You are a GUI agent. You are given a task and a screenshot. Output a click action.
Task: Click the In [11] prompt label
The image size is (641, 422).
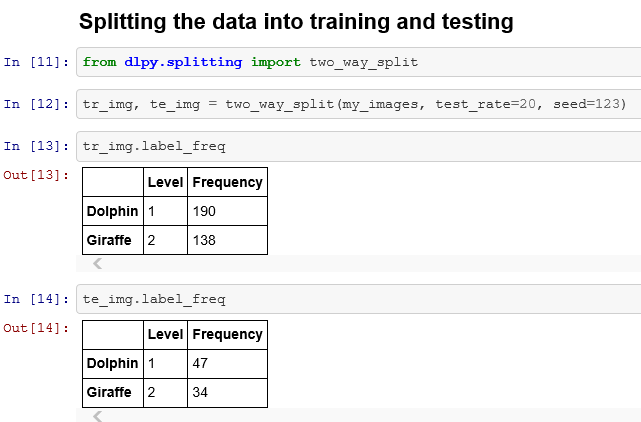(x=36, y=62)
